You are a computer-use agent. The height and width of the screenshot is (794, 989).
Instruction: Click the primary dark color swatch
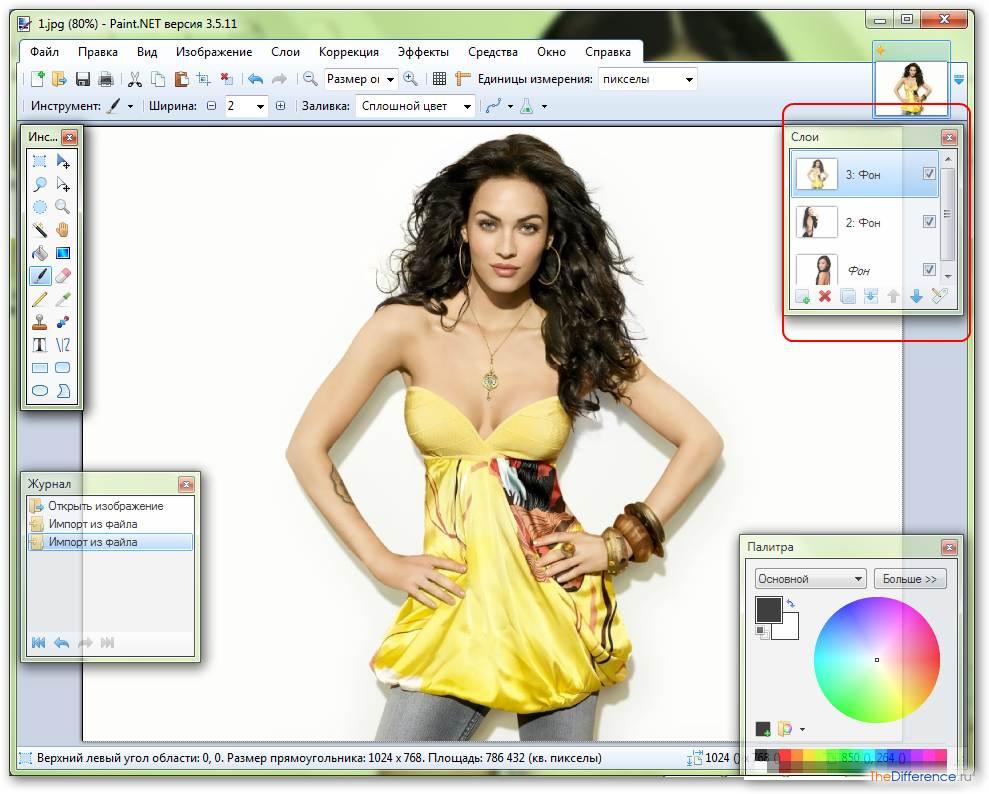point(768,610)
